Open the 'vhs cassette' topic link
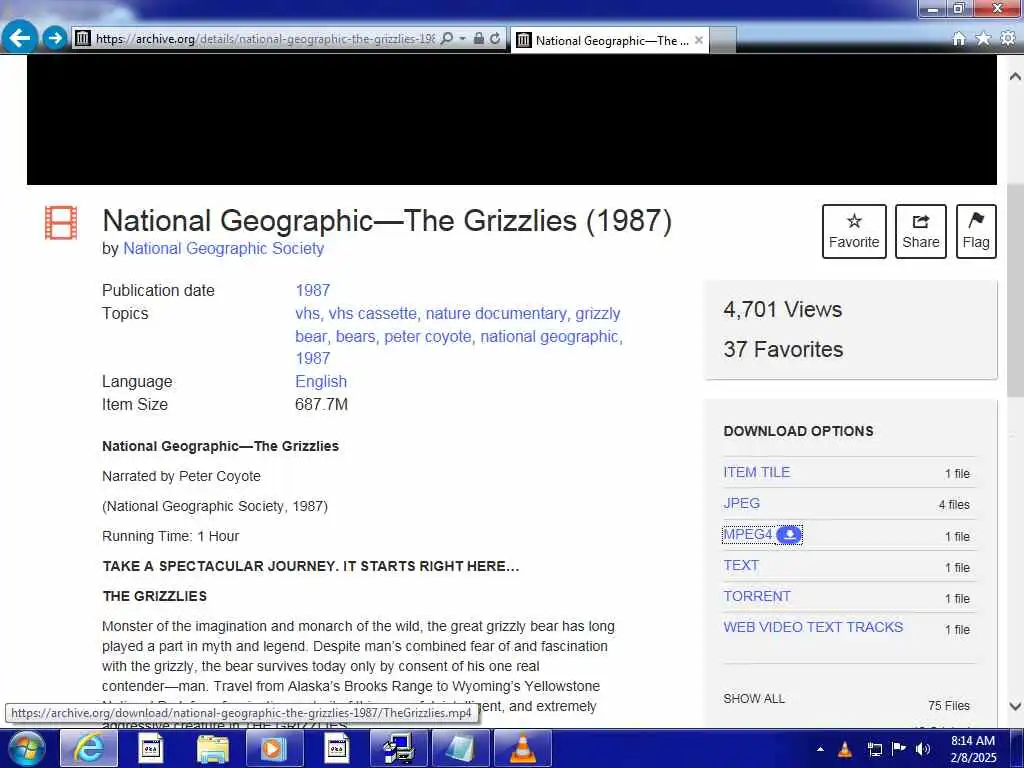 372,314
